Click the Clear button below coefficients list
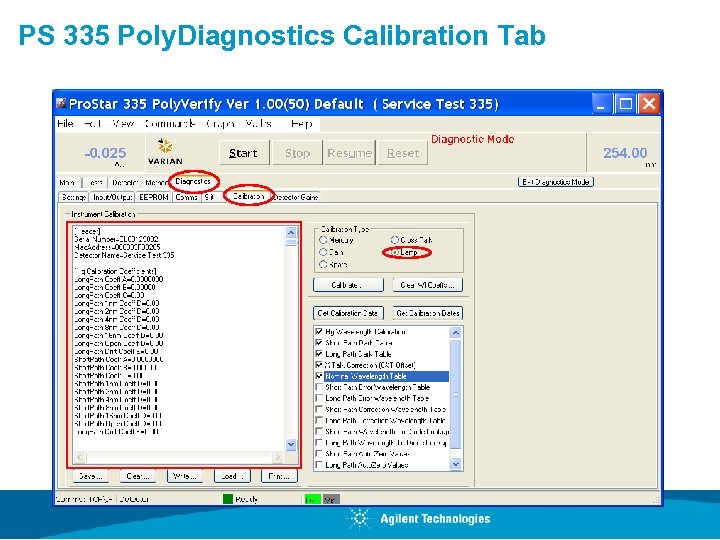 pos(138,476)
